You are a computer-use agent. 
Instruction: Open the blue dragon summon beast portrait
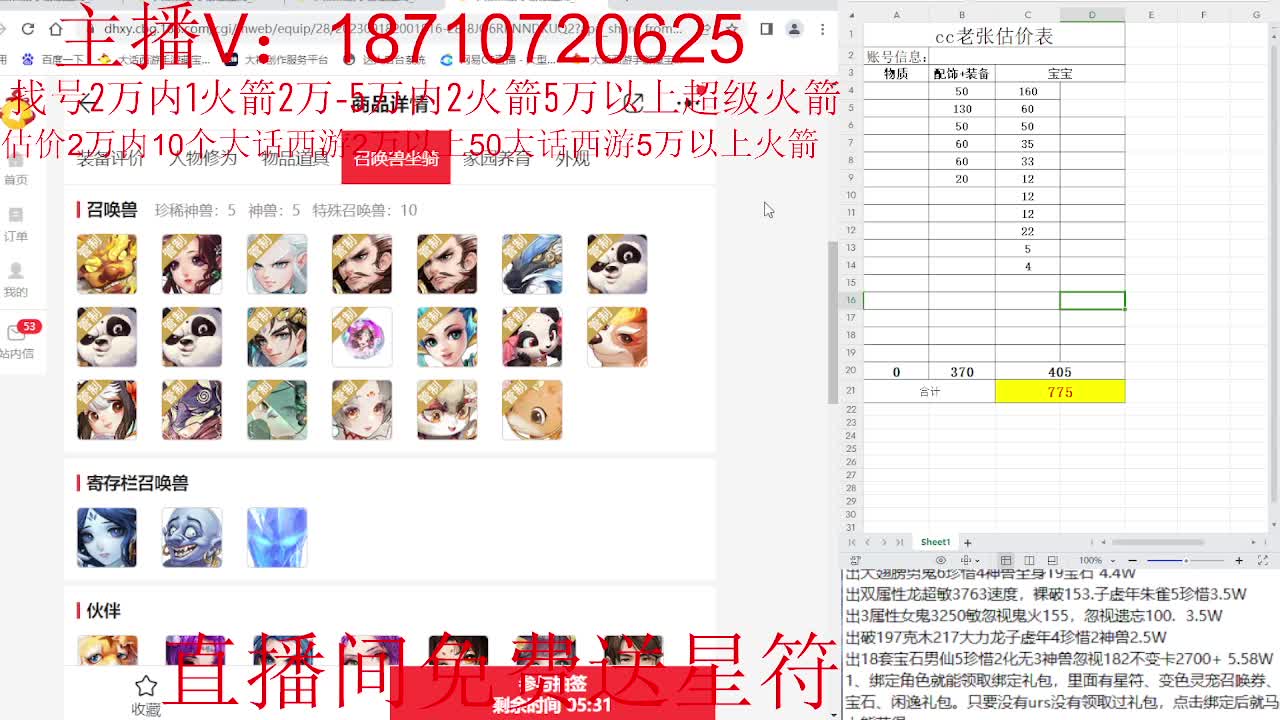(532, 264)
